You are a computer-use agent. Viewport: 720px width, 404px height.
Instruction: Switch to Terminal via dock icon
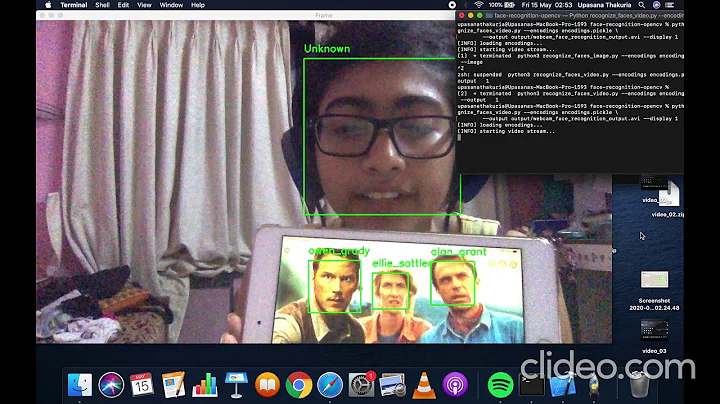(531, 385)
